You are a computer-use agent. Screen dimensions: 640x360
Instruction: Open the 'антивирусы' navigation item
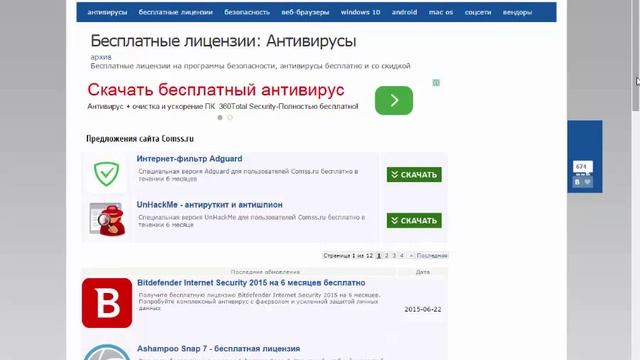pos(107,12)
